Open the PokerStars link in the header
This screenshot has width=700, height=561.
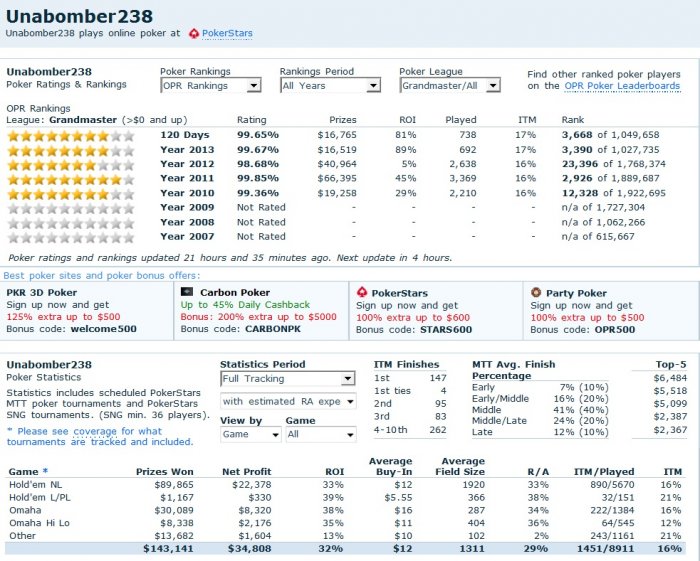227,33
